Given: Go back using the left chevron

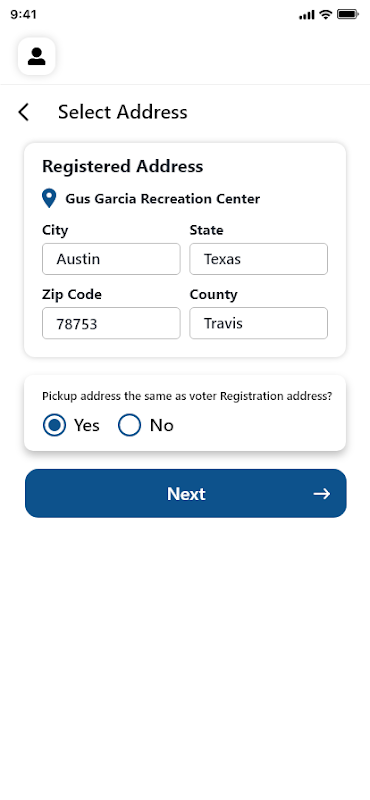Looking at the screenshot, I should click(23, 112).
